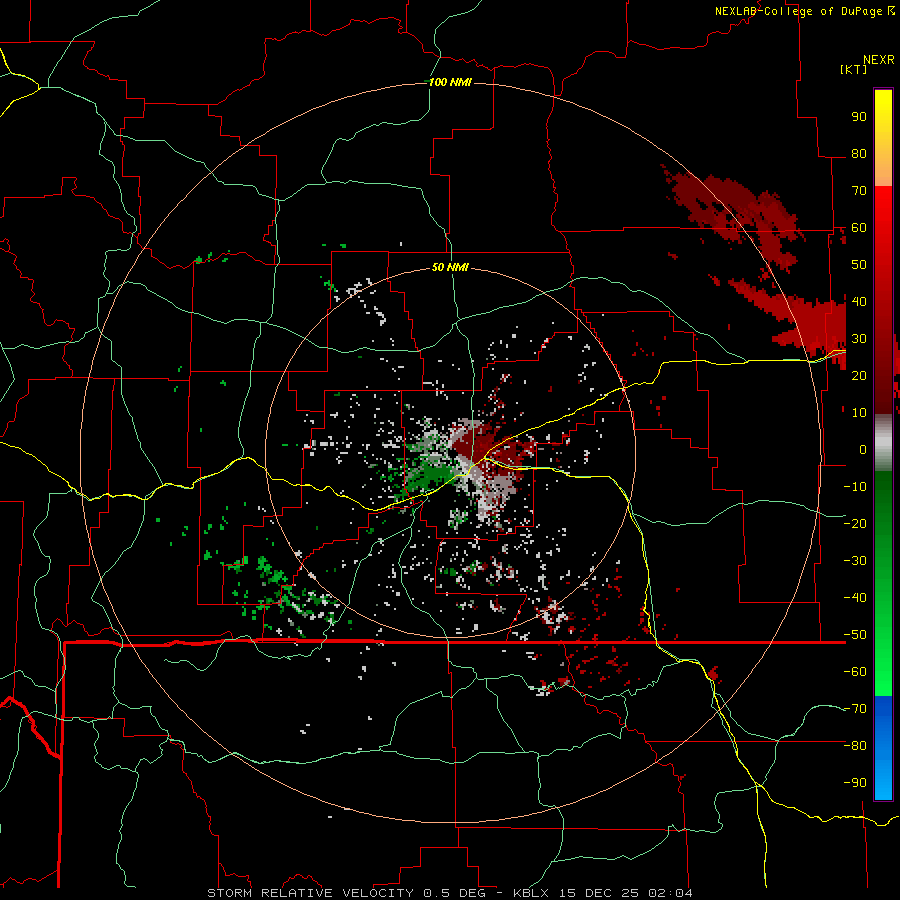Click the -60 scale value

point(855,672)
